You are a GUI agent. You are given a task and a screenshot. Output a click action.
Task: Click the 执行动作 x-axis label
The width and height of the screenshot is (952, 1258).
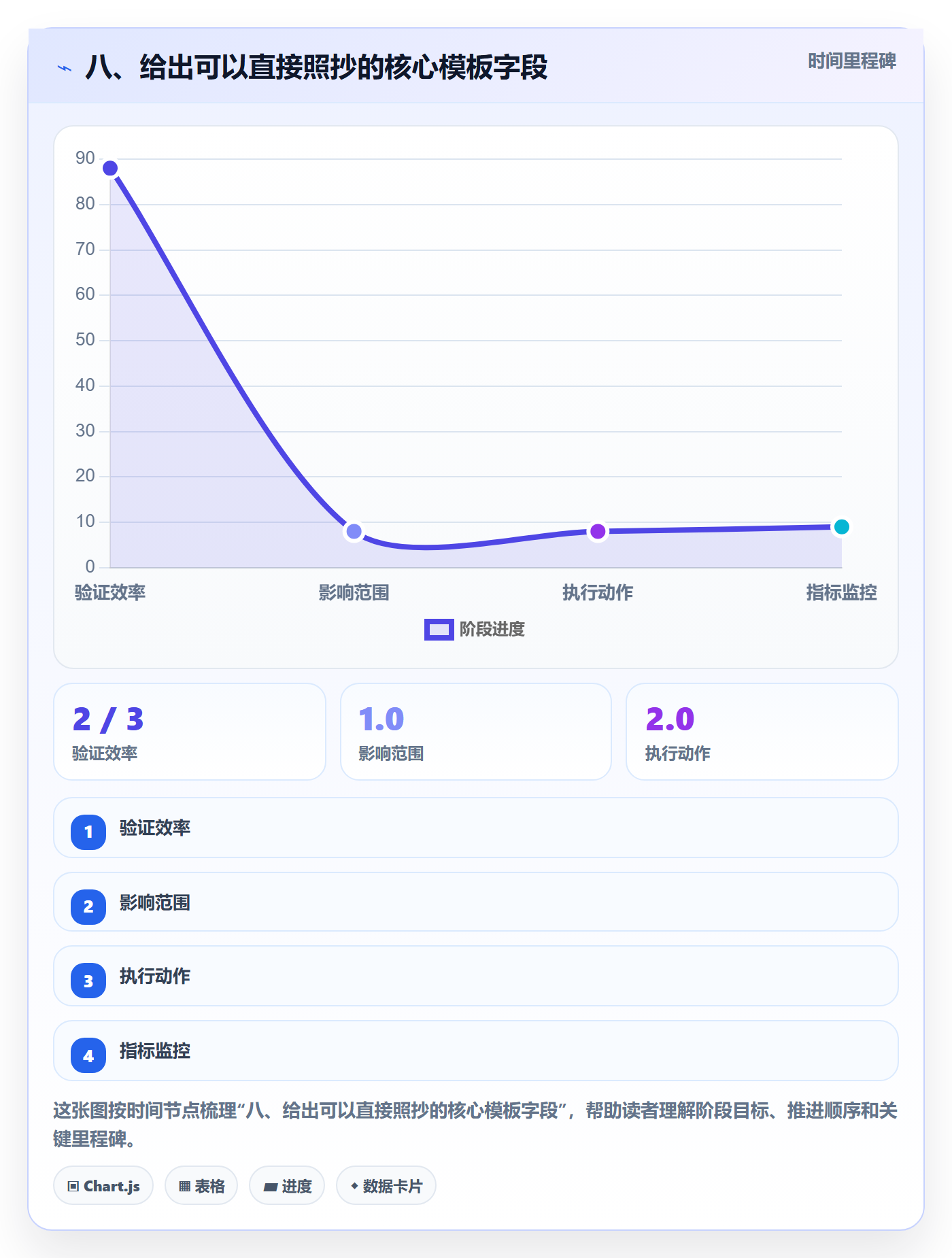tap(598, 593)
